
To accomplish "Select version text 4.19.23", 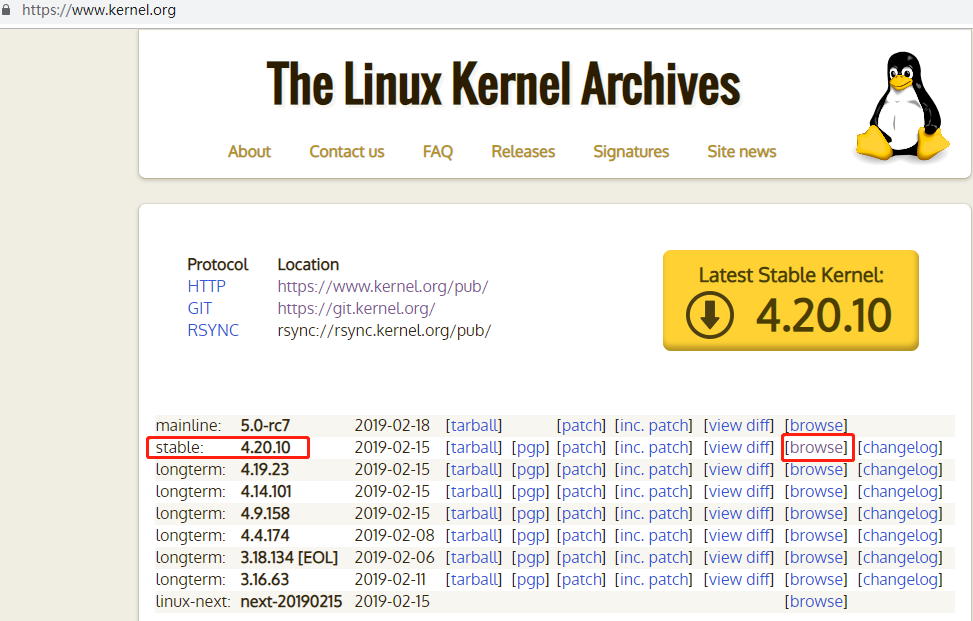I will (265, 470).
